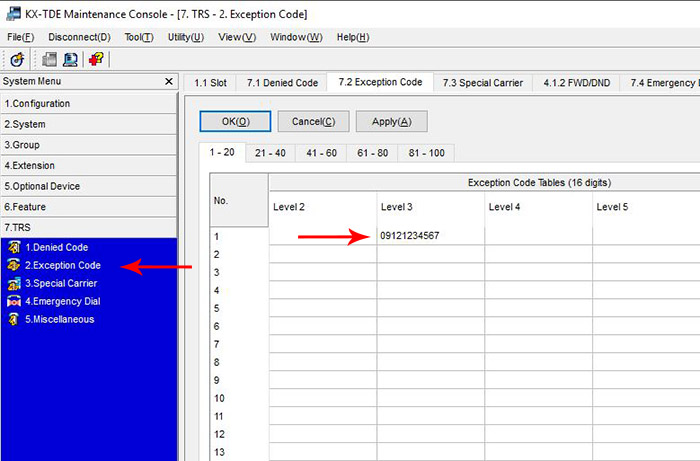Open 3.Special Carrier in TRS menu

pos(61,283)
